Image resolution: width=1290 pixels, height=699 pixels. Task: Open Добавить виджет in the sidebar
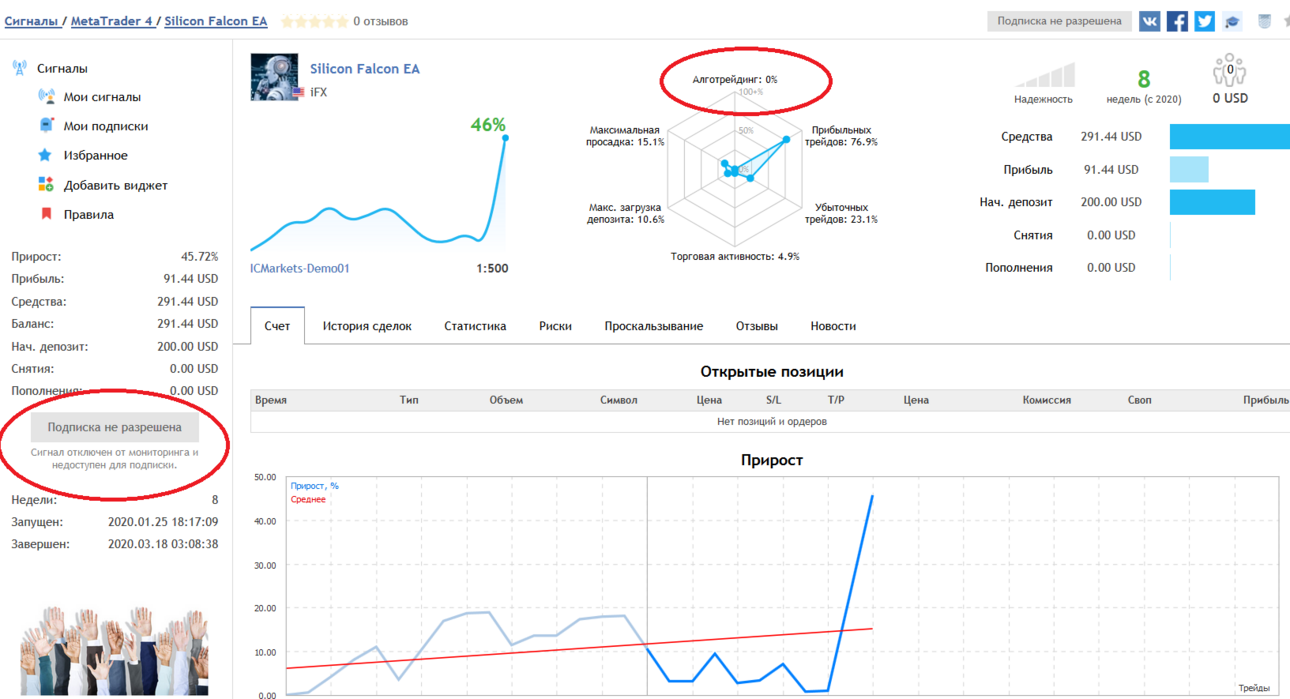(x=116, y=185)
